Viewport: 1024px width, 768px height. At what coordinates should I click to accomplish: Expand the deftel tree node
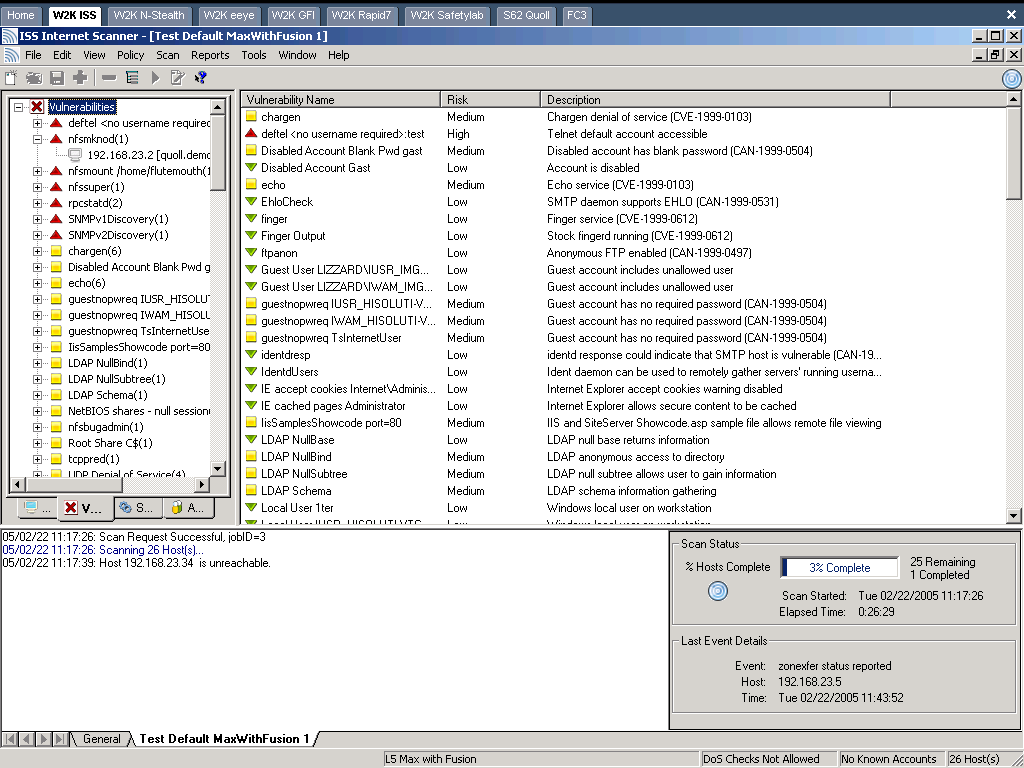[37, 123]
